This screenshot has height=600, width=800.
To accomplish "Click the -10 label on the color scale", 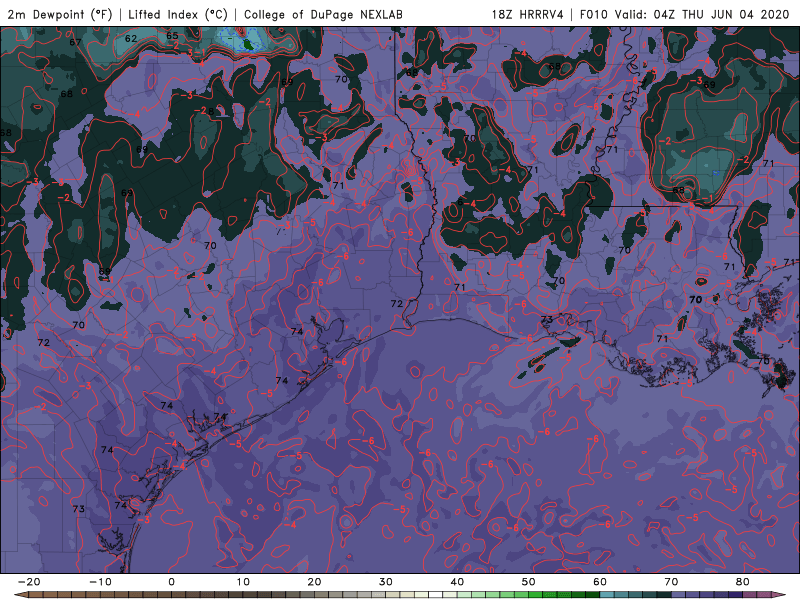I will pyautogui.click(x=100, y=582).
